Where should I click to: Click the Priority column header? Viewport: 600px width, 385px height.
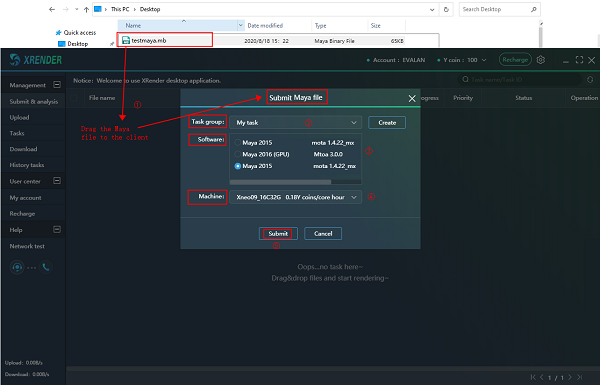(463, 98)
